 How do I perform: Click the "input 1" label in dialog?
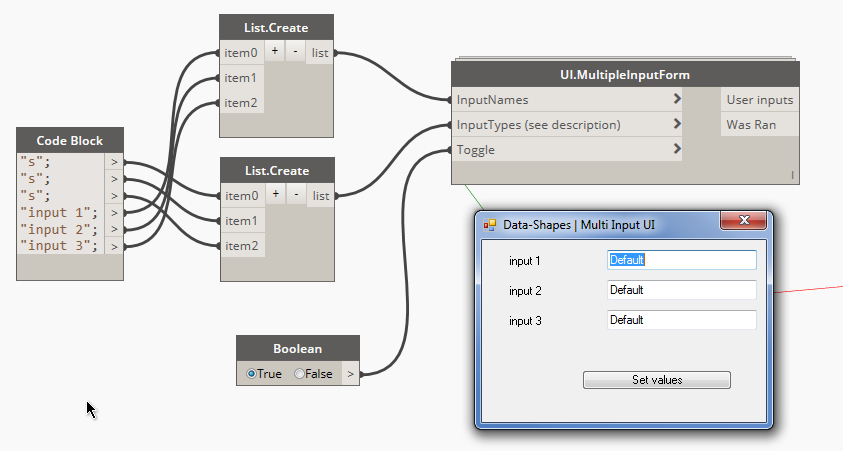[x=525, y=261]
